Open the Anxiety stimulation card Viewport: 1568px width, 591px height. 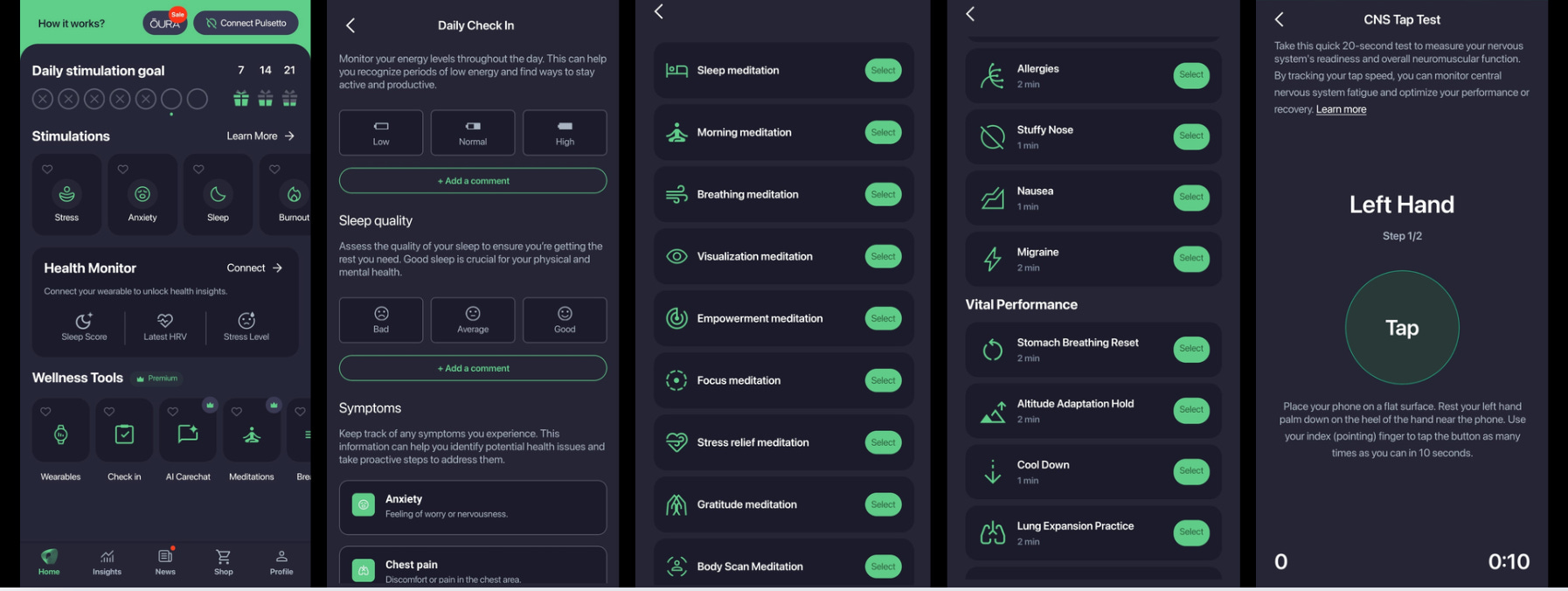[x=142, y=194]
